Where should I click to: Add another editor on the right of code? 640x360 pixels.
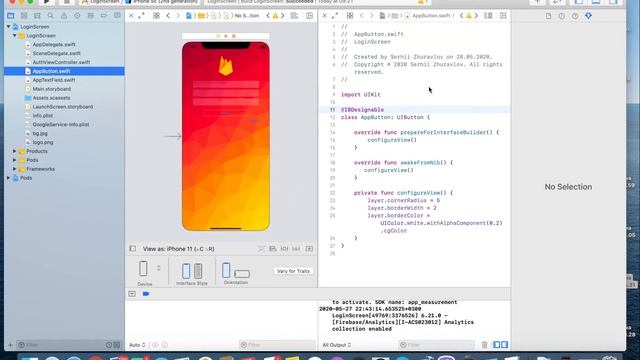[x=503, y=16]
